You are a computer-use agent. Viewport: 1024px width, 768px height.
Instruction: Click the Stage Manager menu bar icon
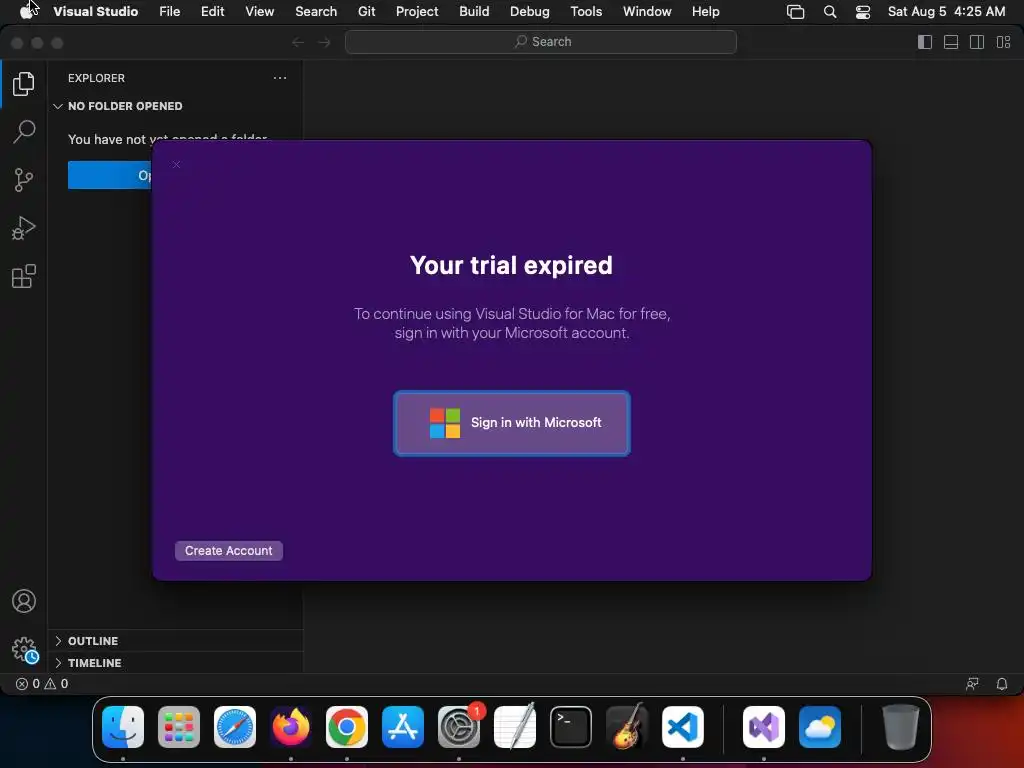pyautogui.click(x=795, y=12)
